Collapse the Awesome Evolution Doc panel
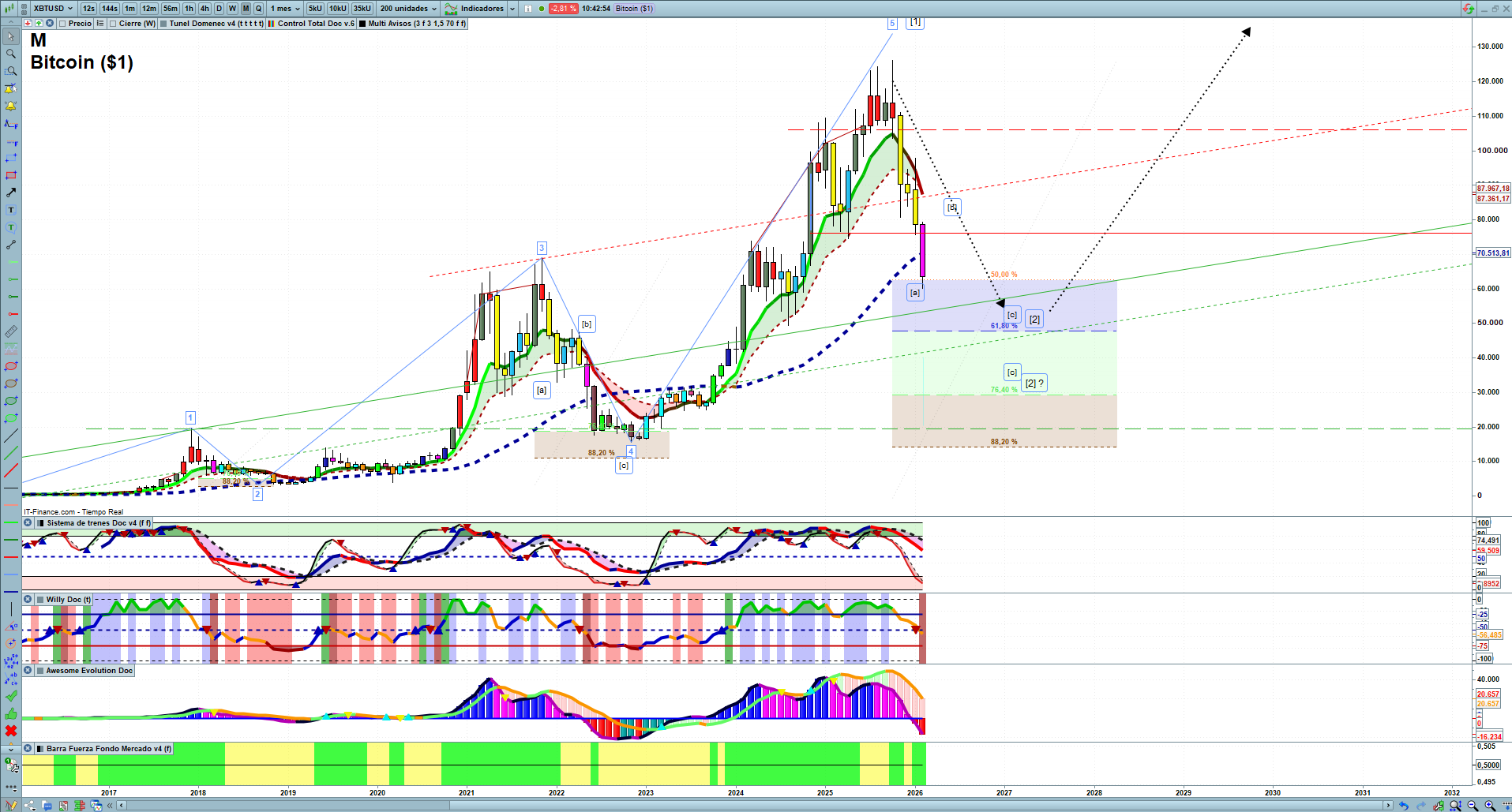 [28, 671]
